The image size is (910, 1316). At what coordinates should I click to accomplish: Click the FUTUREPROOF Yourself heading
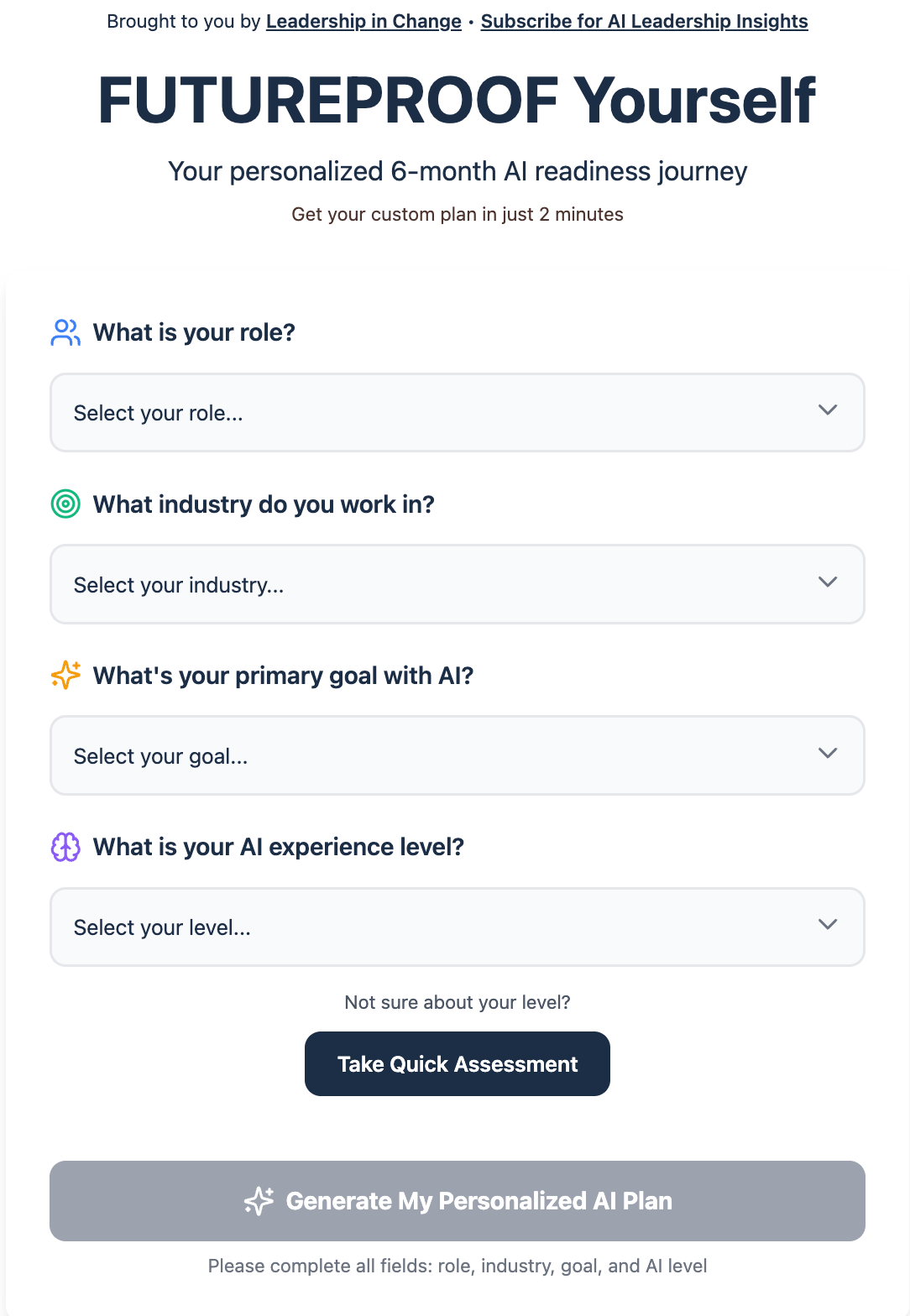click(457, 101)
